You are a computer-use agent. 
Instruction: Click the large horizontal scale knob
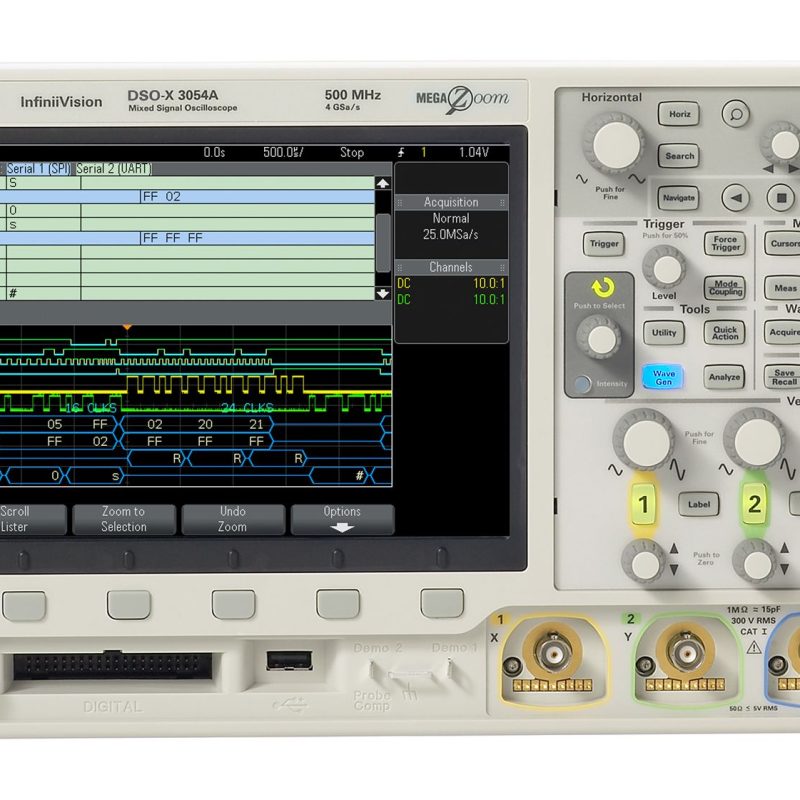click(616, 144)
